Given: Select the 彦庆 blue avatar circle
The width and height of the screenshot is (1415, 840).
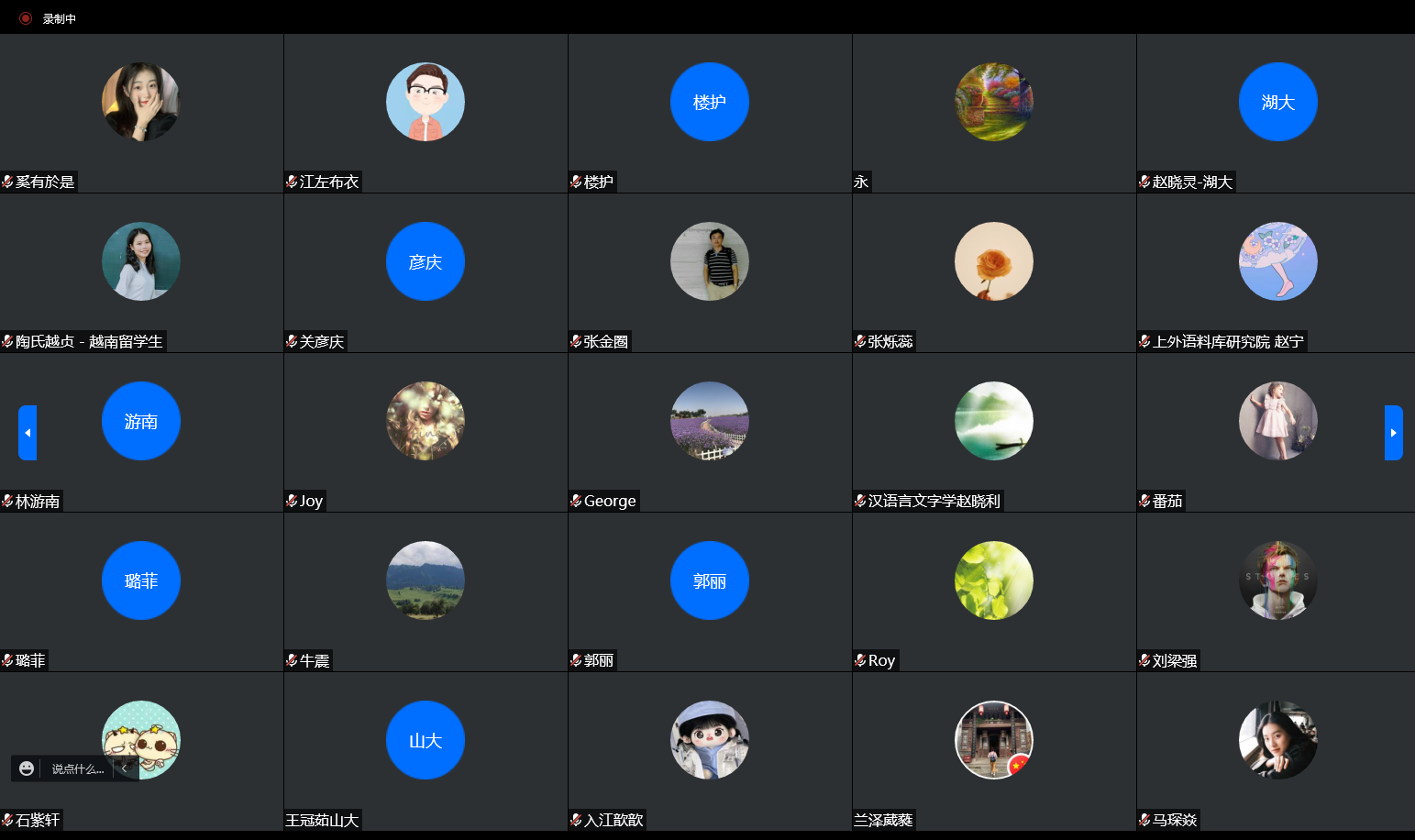Looking at the screenshot, I should click(x=425, y=261).
